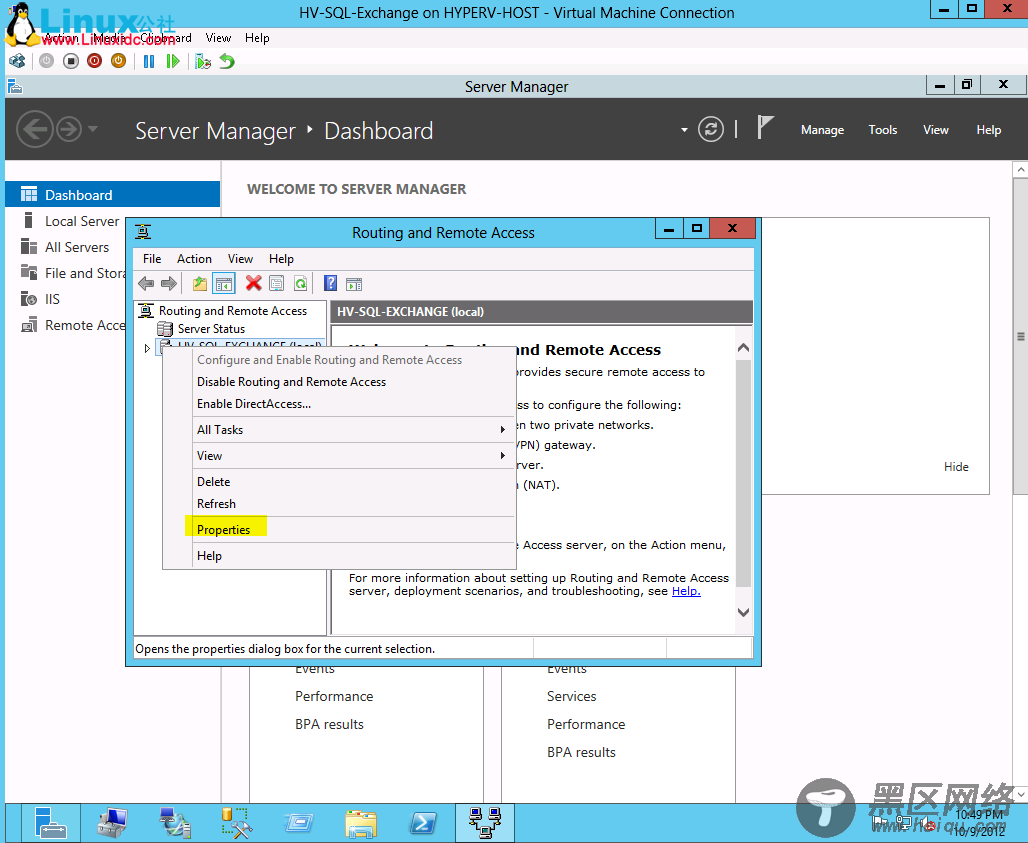Open the Help link in RRAS welcome text

[686, 591]
